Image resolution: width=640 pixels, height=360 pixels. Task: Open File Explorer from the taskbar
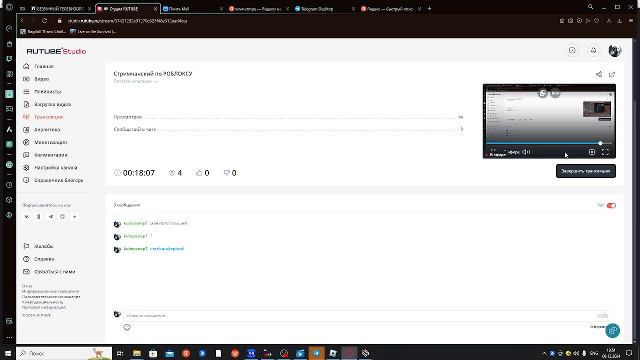(137, 353)
